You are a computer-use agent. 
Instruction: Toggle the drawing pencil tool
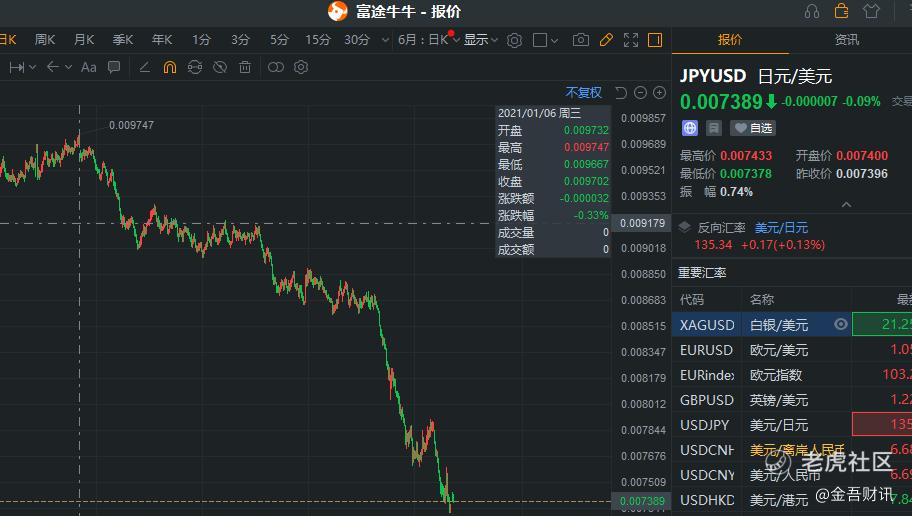pos(606,40)
